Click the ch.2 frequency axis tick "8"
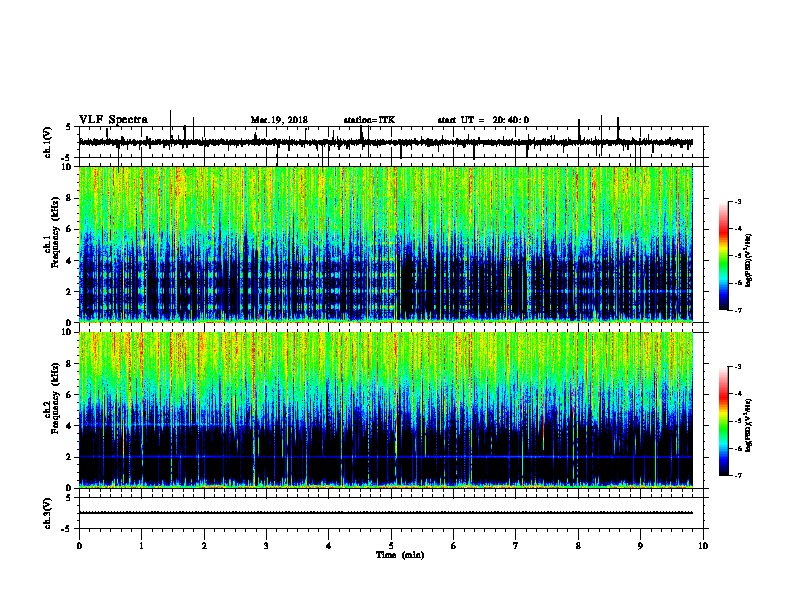The image size is (792, 612). pos(70,364)
